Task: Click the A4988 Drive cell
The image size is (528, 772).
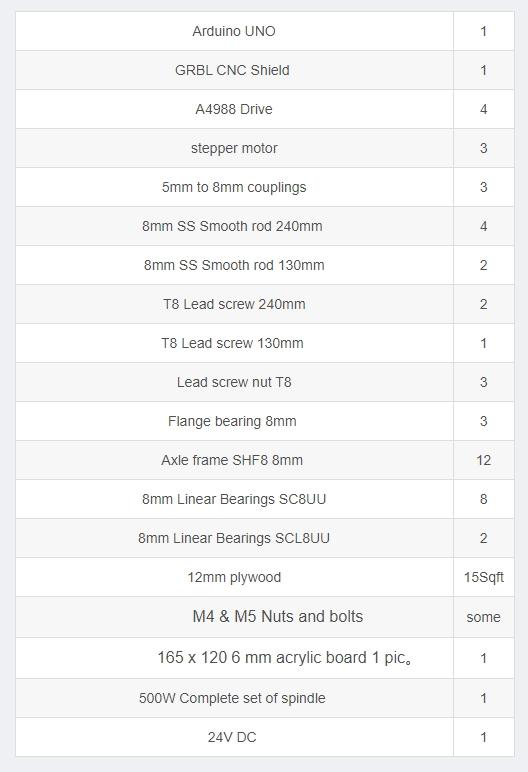Action: [234, 109]
